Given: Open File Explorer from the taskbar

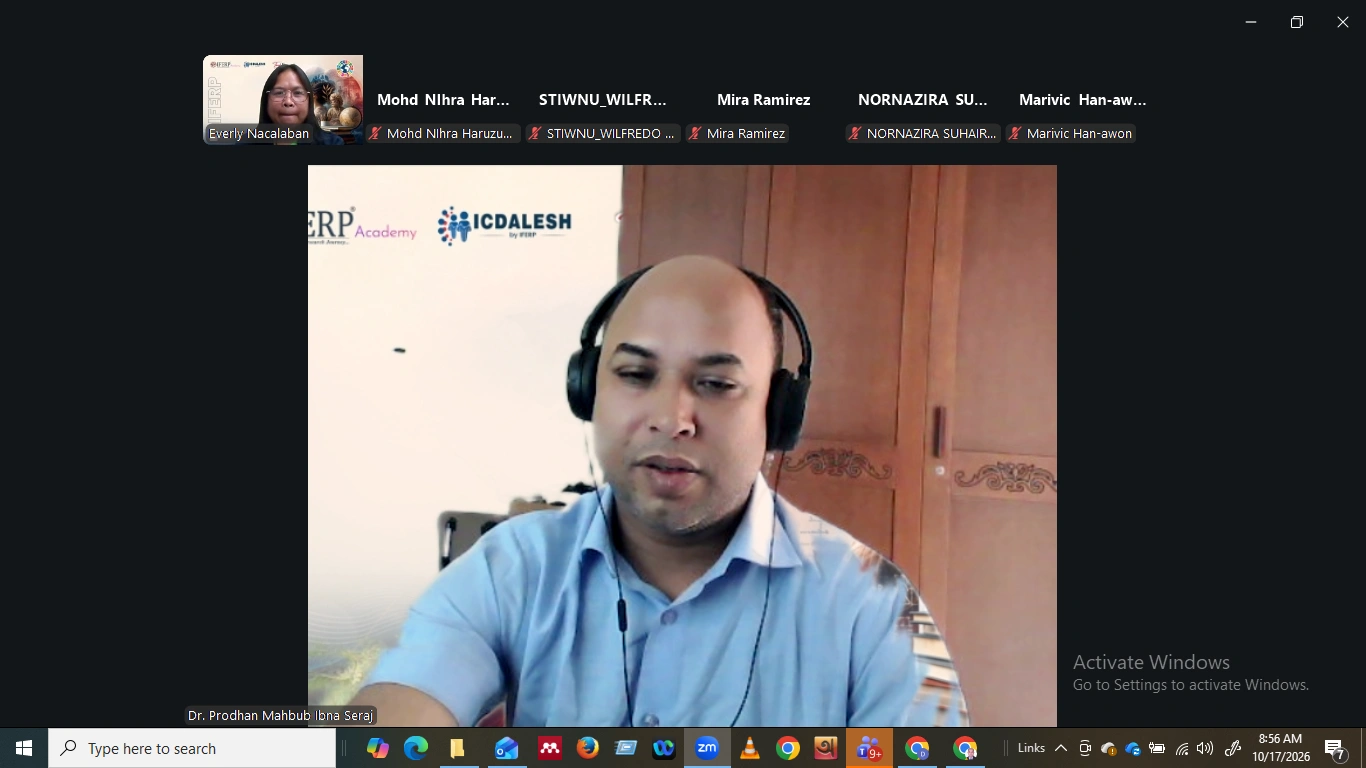Looking at the screenshot, I should pyautogui.click(x=458, y=748).
